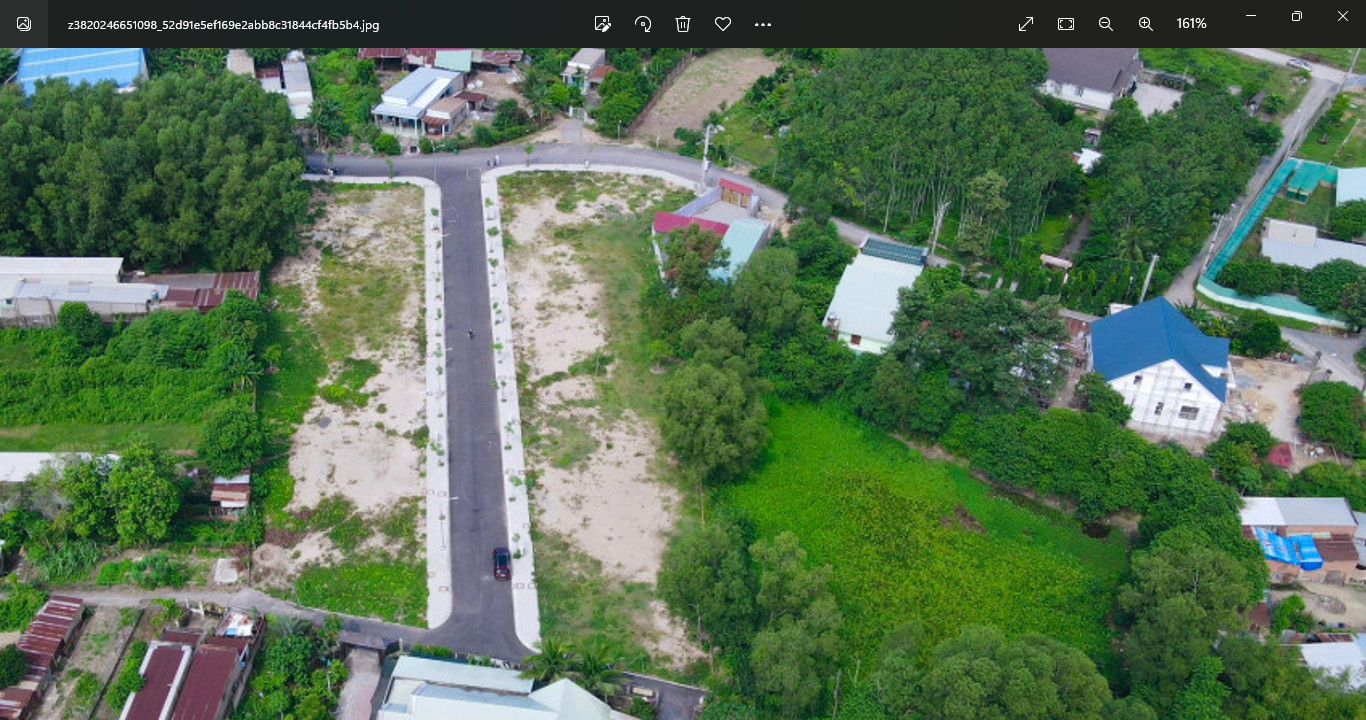Viewport: 1366px width, 720px height.
Task: Delete the photo using the trash icon
Action: pyautogui.click(x=683, y=24)
